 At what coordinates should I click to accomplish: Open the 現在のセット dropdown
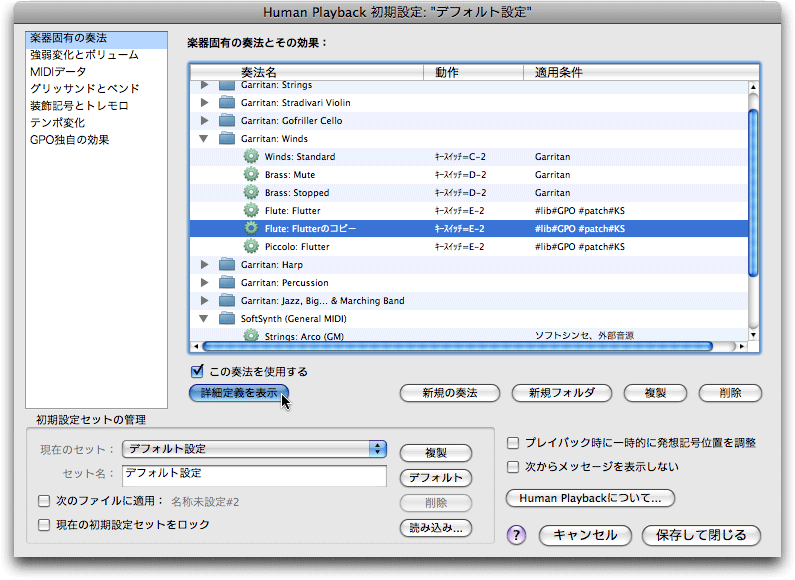[255, 449]
